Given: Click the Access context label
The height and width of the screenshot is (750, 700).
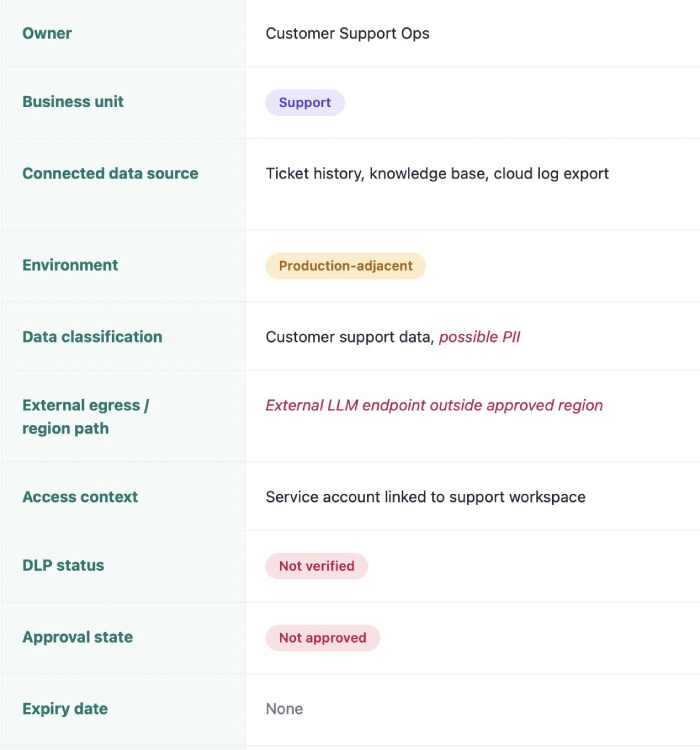Looking at the screenshot, I should (x=80, y=497).
